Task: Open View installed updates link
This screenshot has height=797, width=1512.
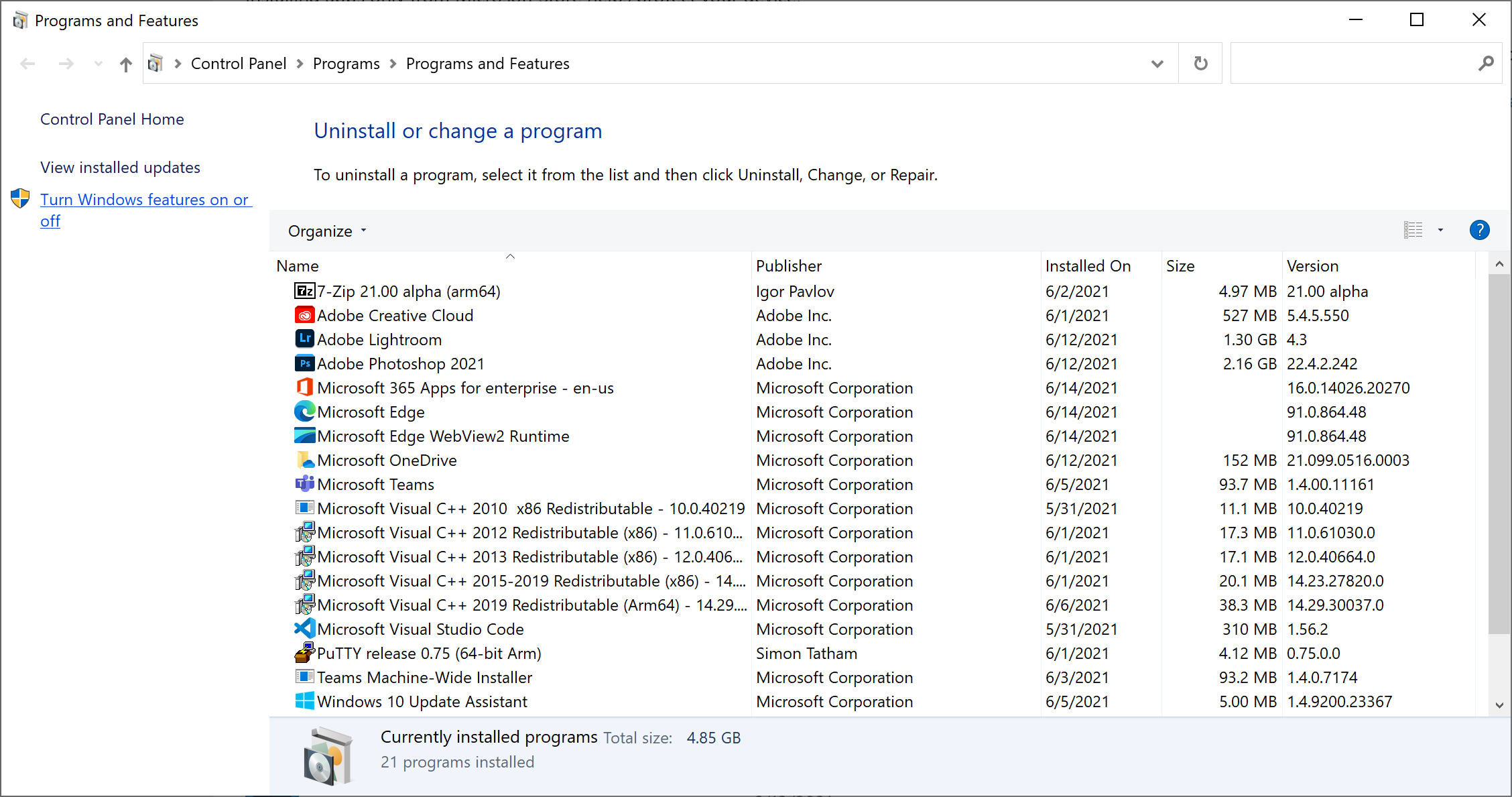Action: coord(120,168)
